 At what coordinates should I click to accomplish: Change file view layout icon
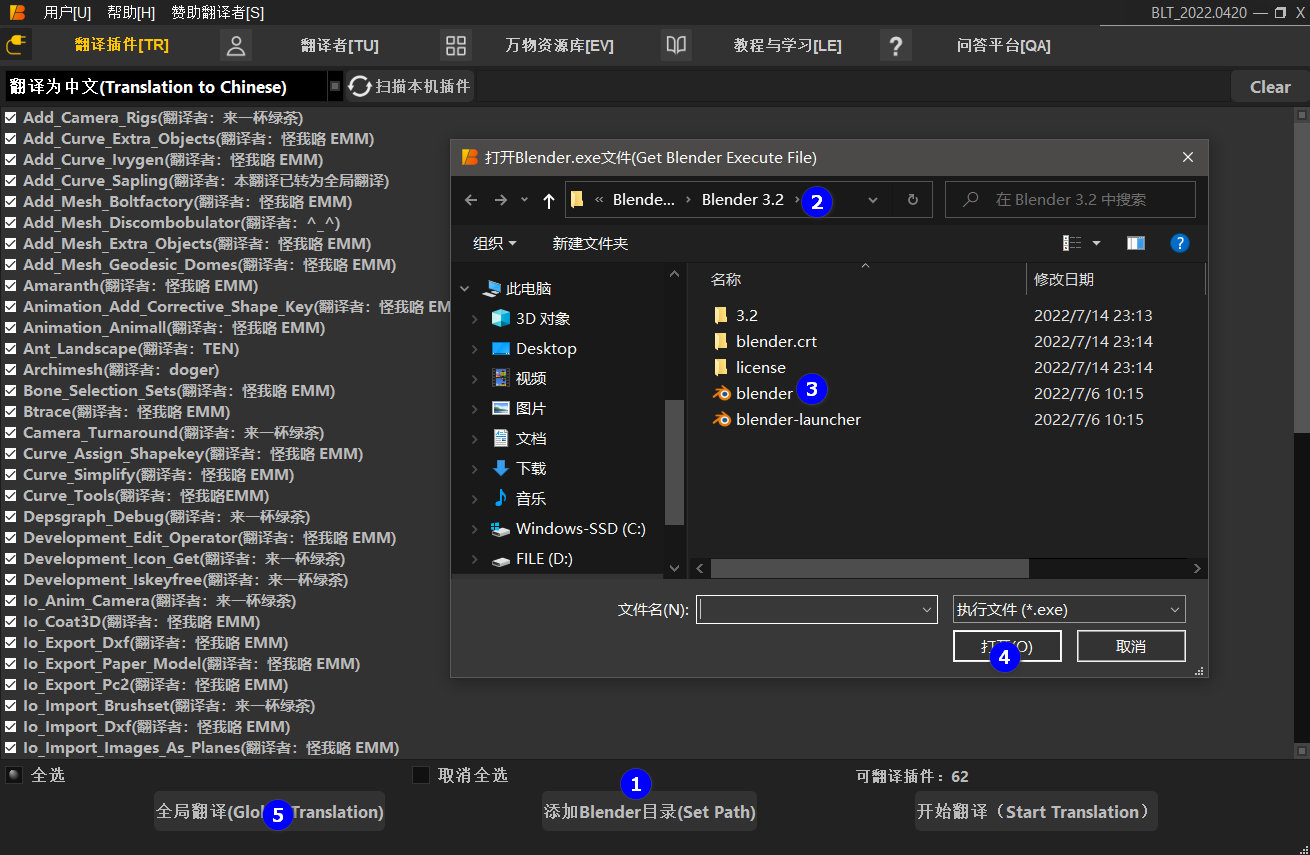coord(1072,243)
